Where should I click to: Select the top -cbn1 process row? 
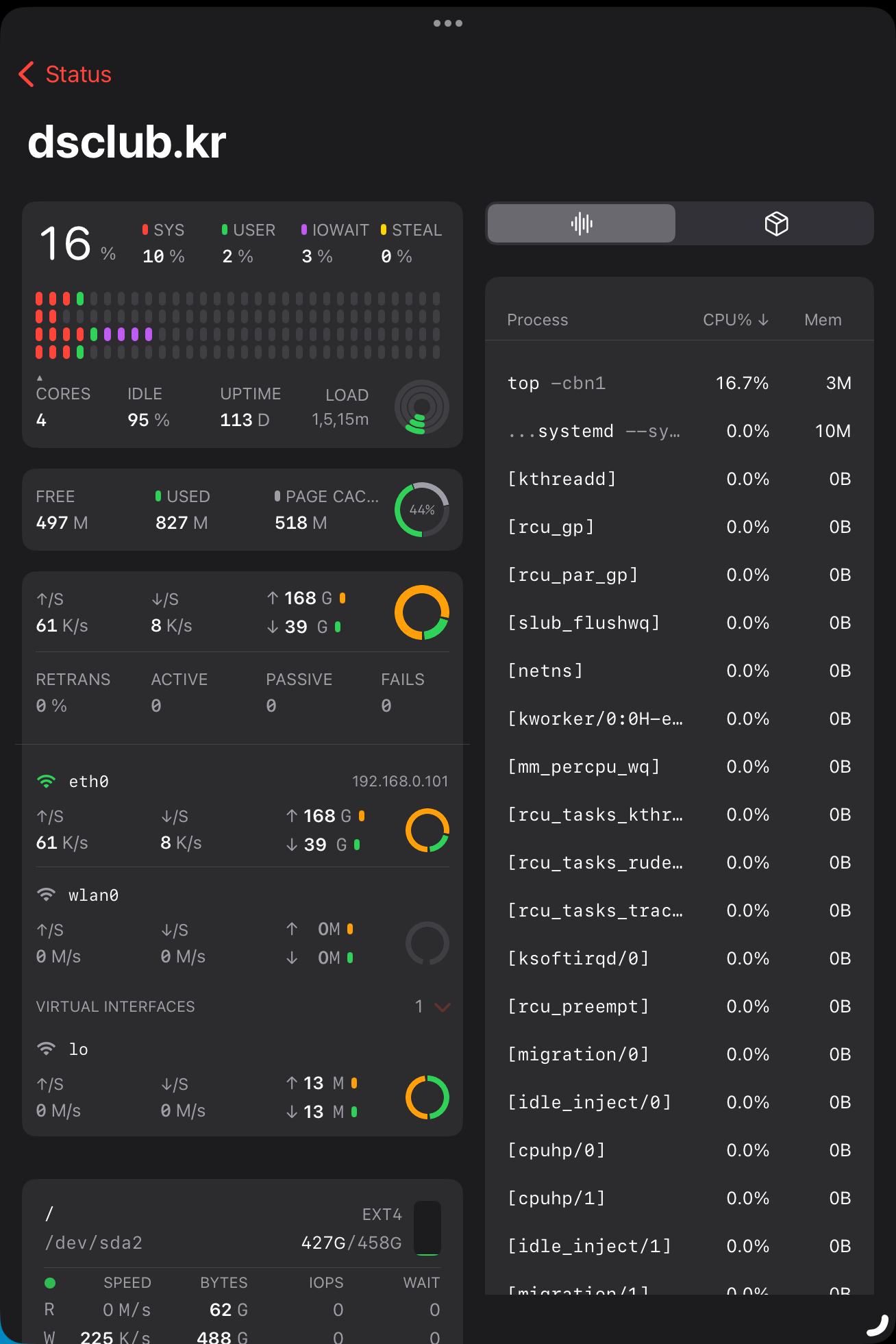[678, 383]
